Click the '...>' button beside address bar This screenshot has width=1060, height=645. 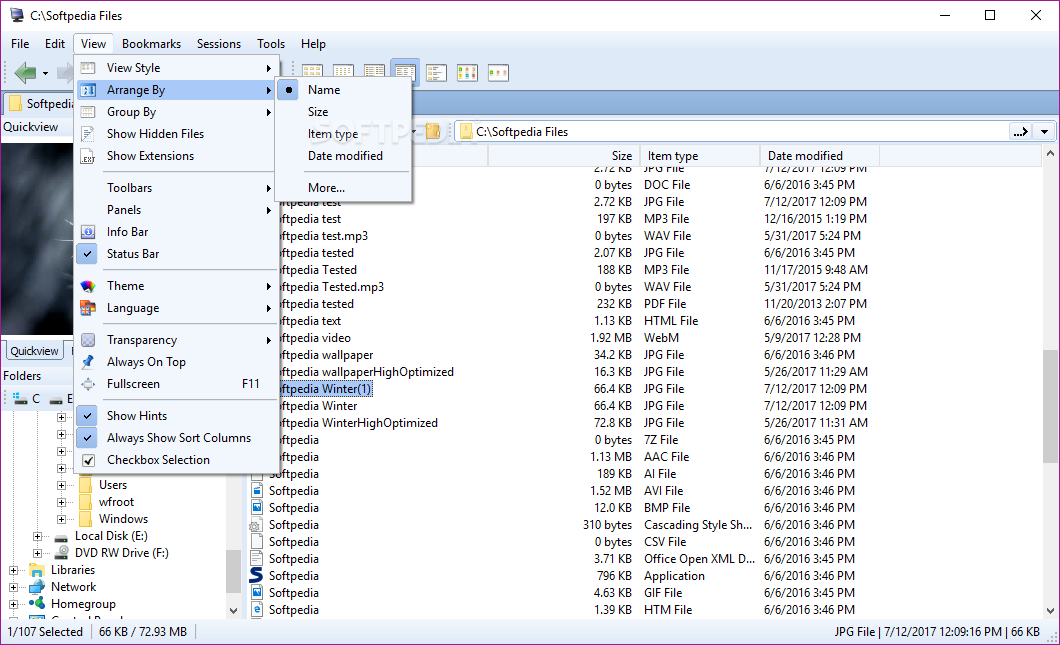pos(1021,132)
